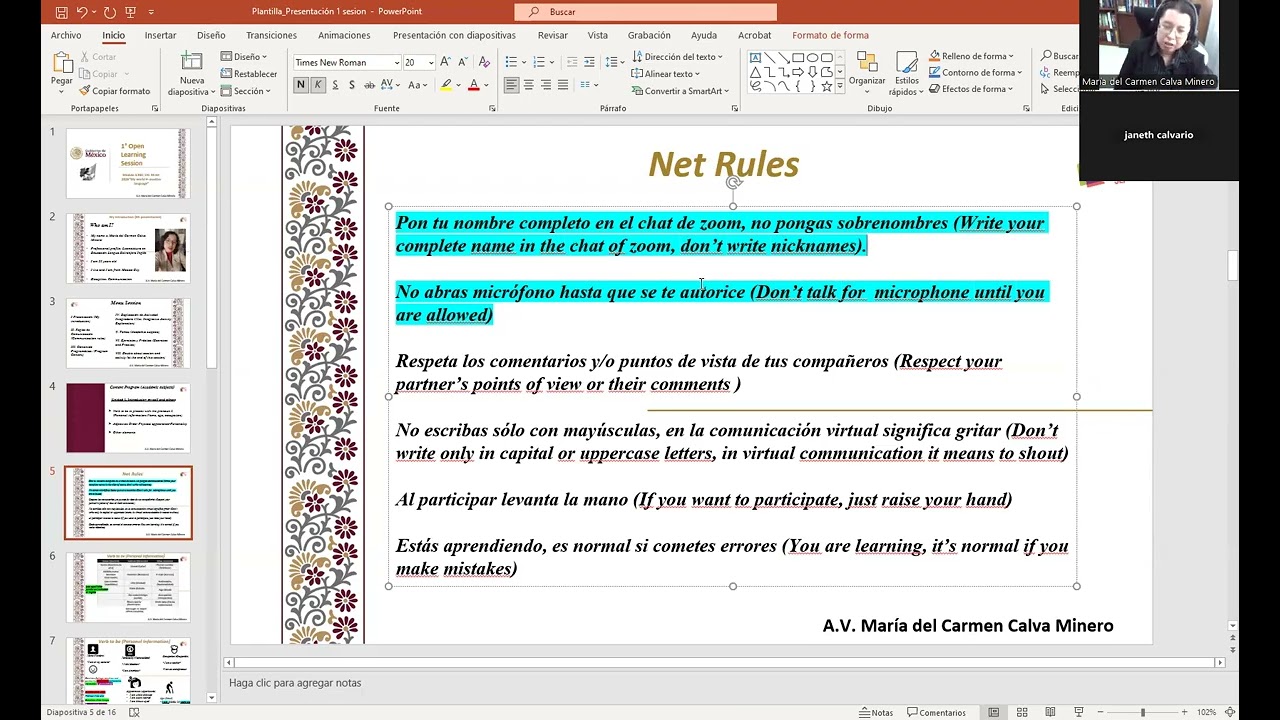This screenshot has width=1280, height=720.
Task: Switch to Formato de forma tab
Action: (830, 35)
